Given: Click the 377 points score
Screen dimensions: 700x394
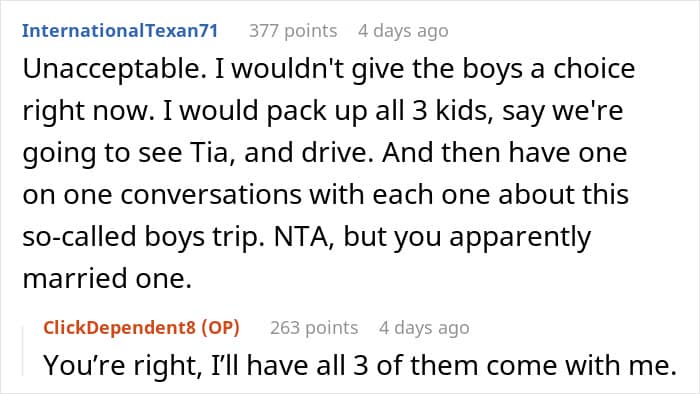Looking at the screenshot, I should click(293, 31).
